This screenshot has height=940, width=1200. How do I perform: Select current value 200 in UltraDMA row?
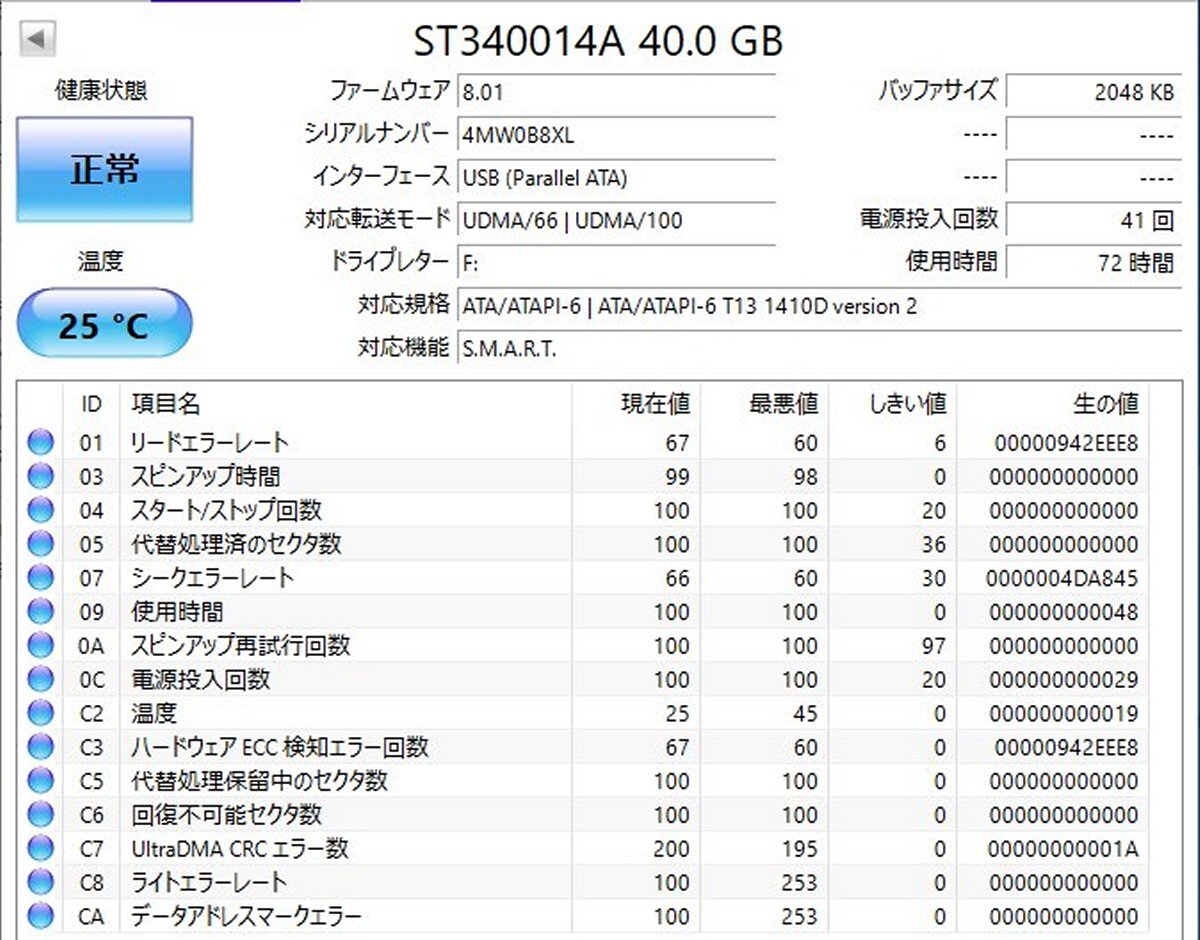[x=671, y=848]
